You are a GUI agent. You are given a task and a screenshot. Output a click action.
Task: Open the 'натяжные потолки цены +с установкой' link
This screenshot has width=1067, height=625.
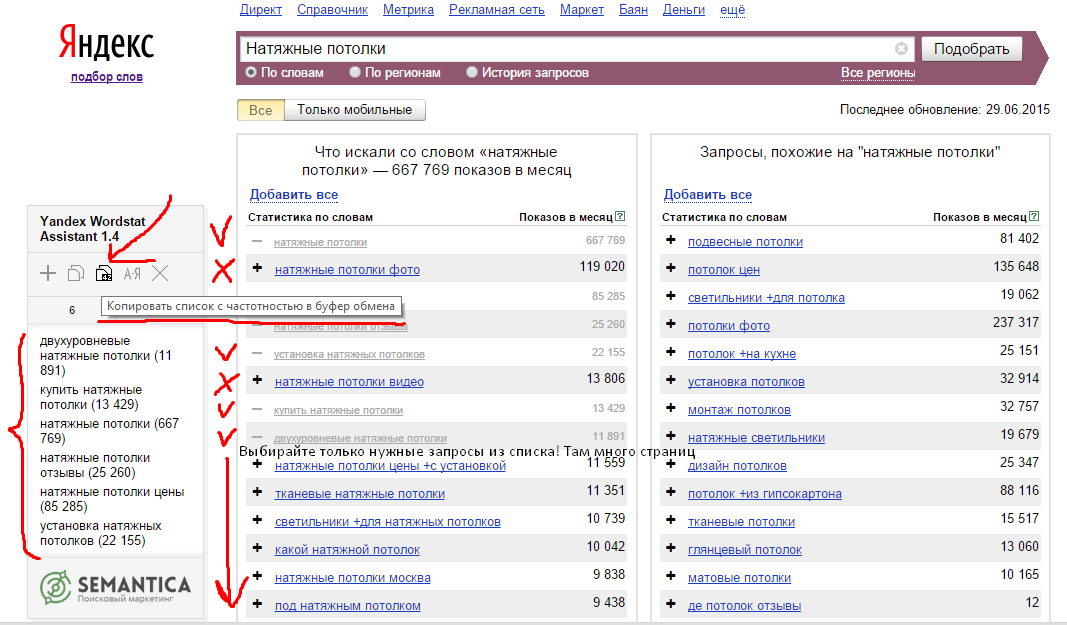click(391, 466)
